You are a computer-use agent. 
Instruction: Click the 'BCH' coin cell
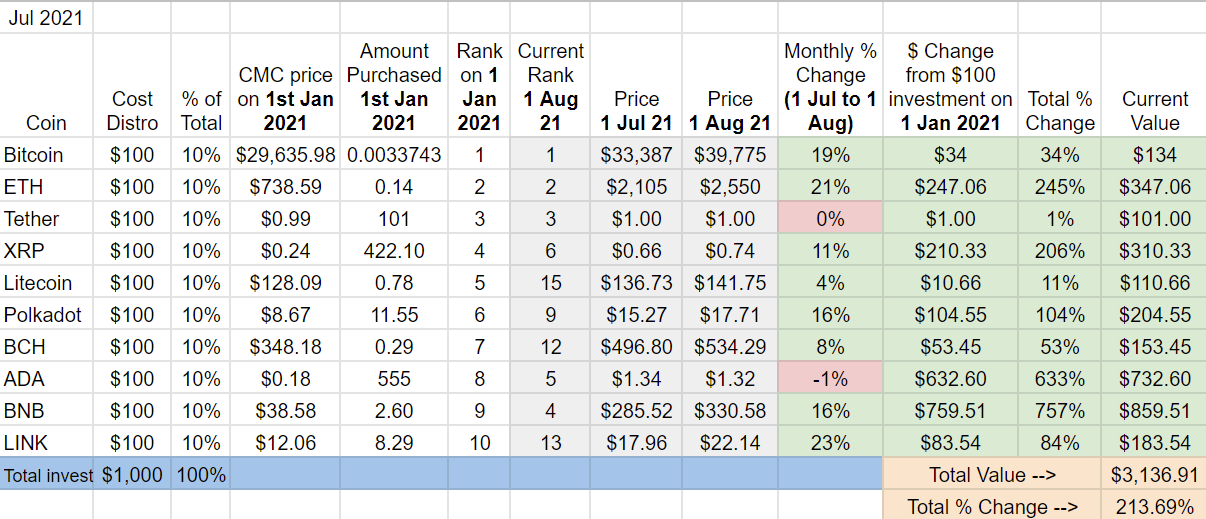[x=47, y=347]
